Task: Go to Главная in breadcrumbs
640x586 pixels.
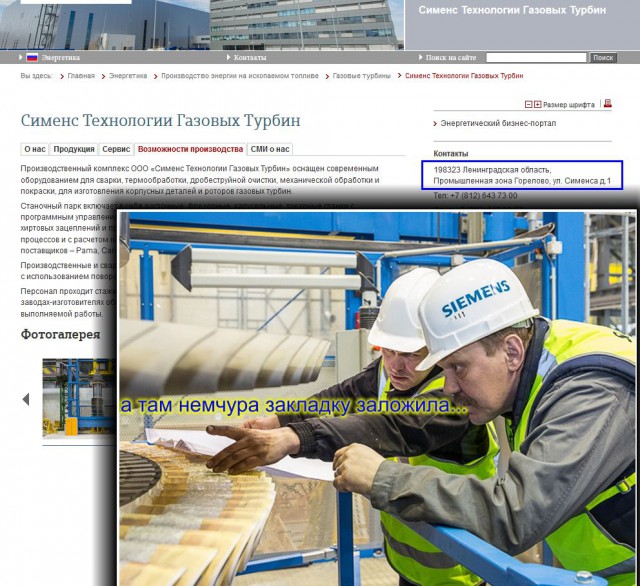Action: click(81, 76)
